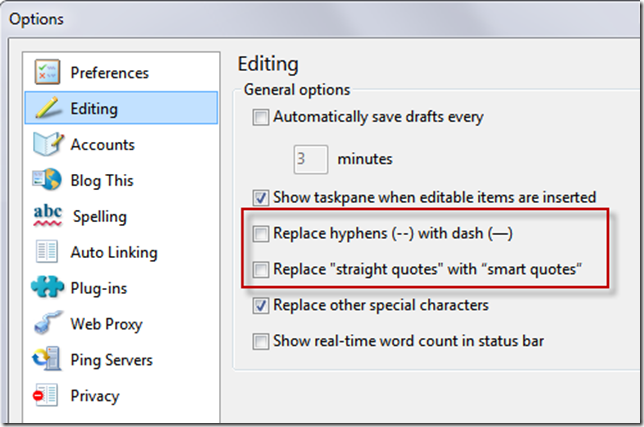The image size is (644, 427).
Task: Select the Auto Linking icon
Action: (x=48, y=252)
